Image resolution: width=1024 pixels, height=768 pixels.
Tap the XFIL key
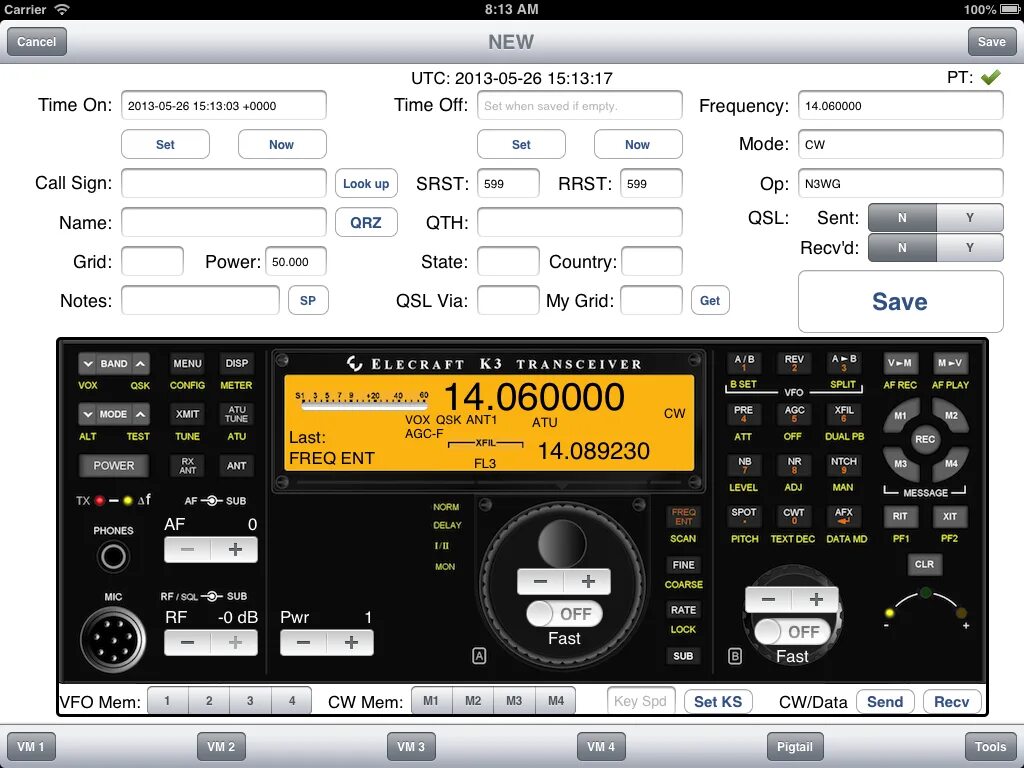point(844,413)
